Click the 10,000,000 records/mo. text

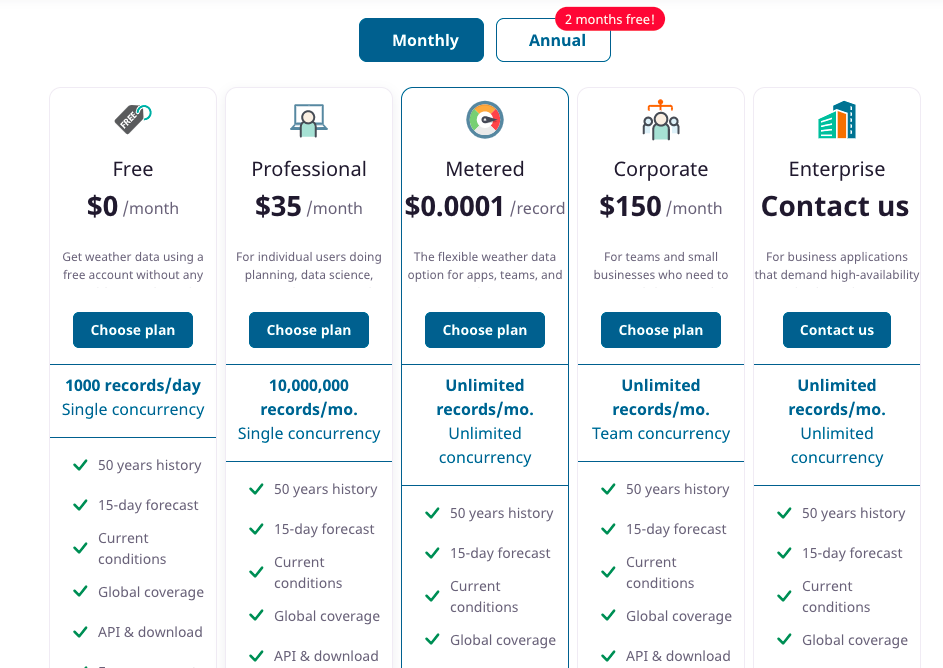309,397
